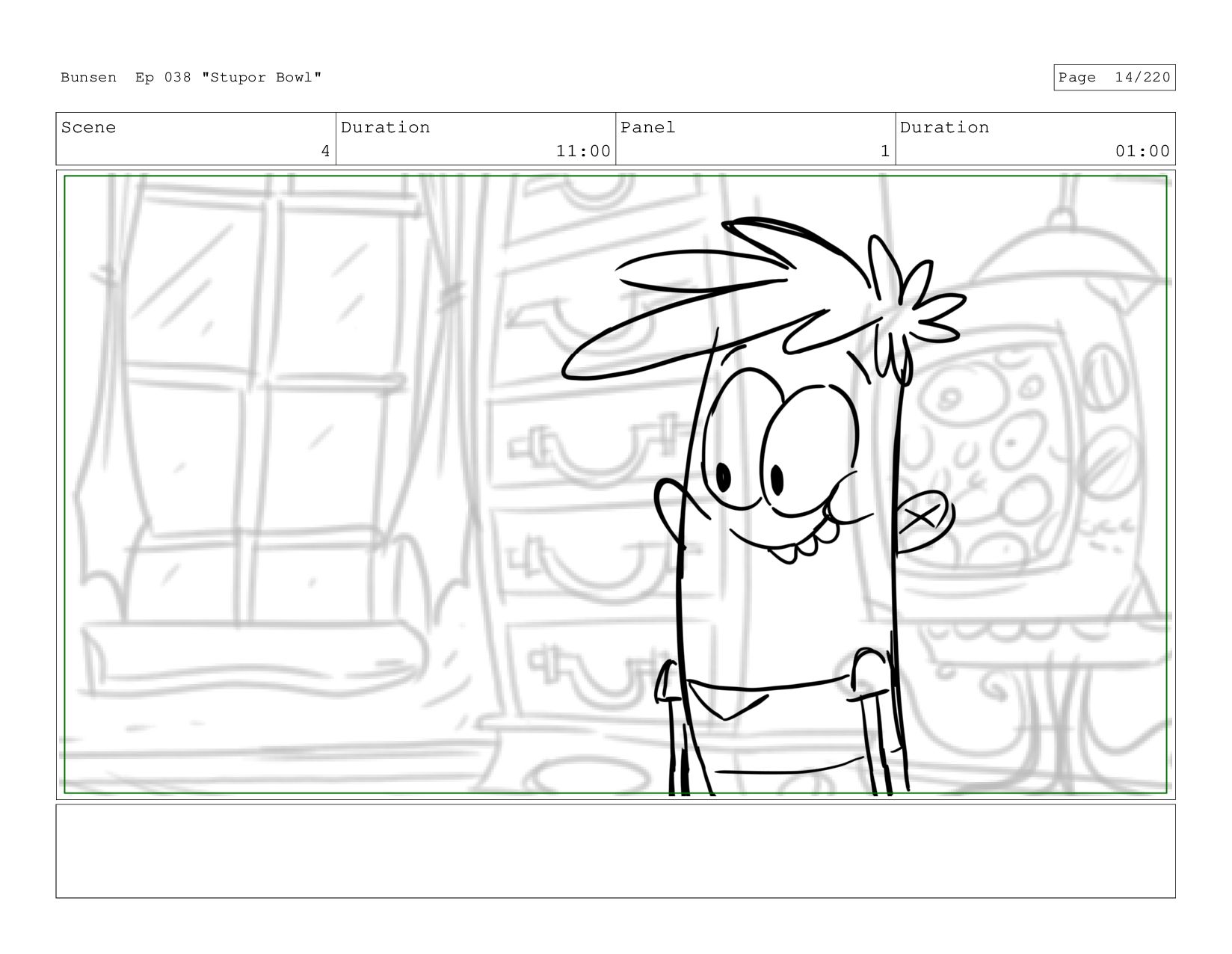Click the panel number value '1'
1232x954 pixels.
coord(885,151)
